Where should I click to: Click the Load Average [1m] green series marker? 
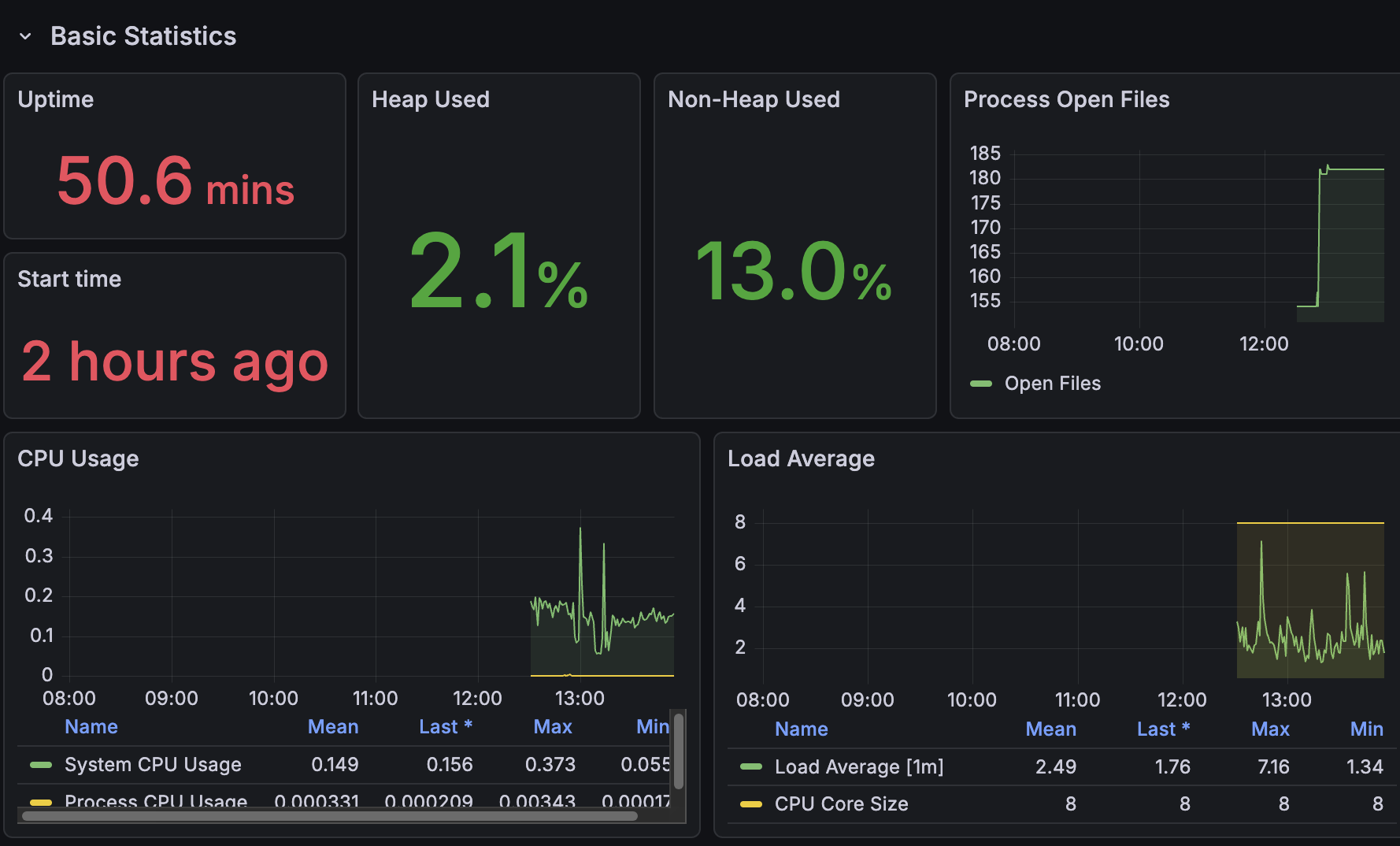click(751, 767)
